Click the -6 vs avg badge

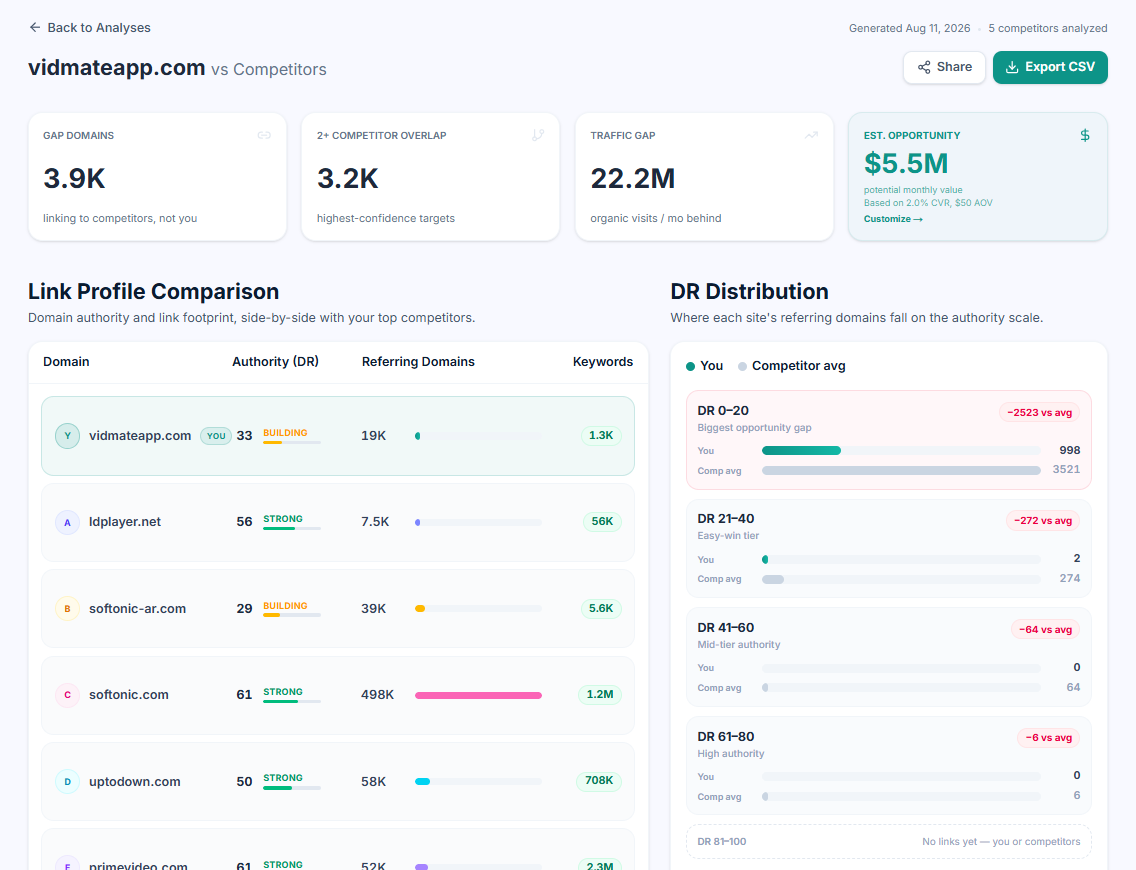coord(1048,737)
